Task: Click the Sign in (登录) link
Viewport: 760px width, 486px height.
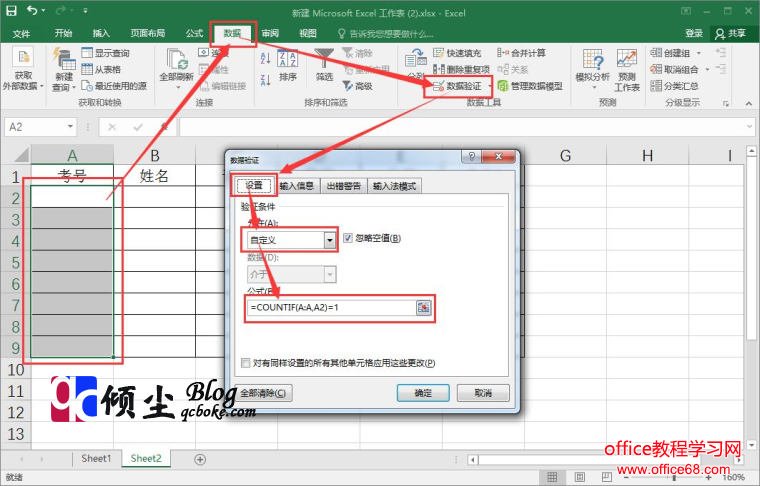Action: (694, 33)
